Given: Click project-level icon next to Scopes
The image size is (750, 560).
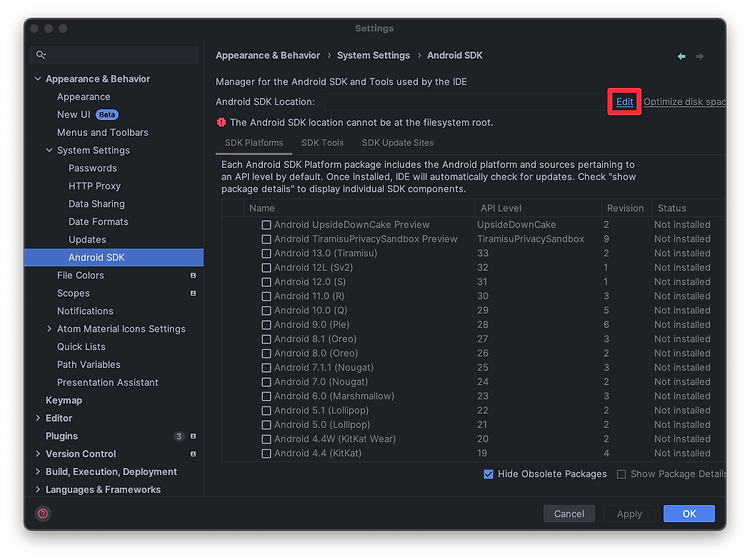Looking at the screenshot, I should 193,293.
